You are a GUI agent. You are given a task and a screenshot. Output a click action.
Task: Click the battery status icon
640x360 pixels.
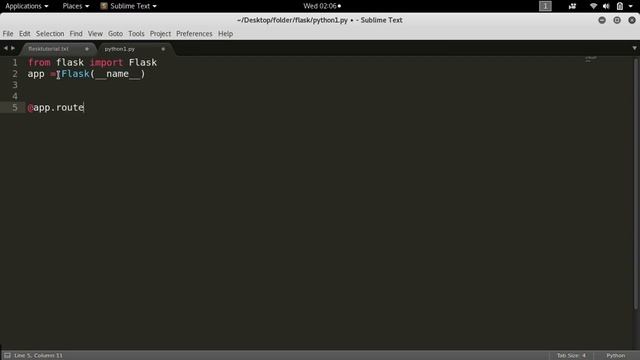pos(620,6)
